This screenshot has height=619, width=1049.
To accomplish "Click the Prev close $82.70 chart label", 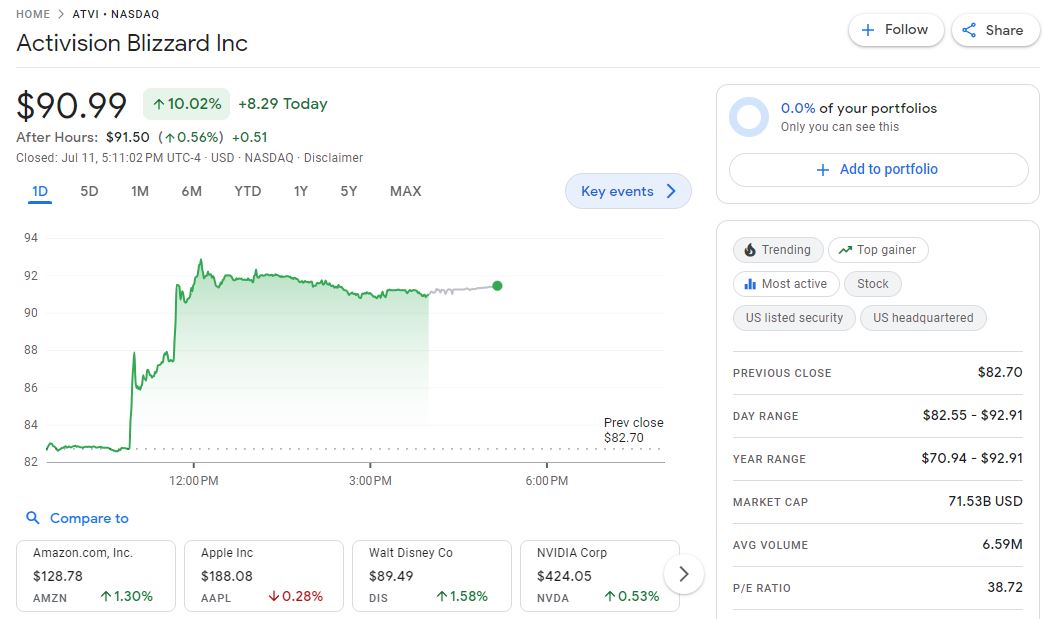I will [x=633, y=430].
